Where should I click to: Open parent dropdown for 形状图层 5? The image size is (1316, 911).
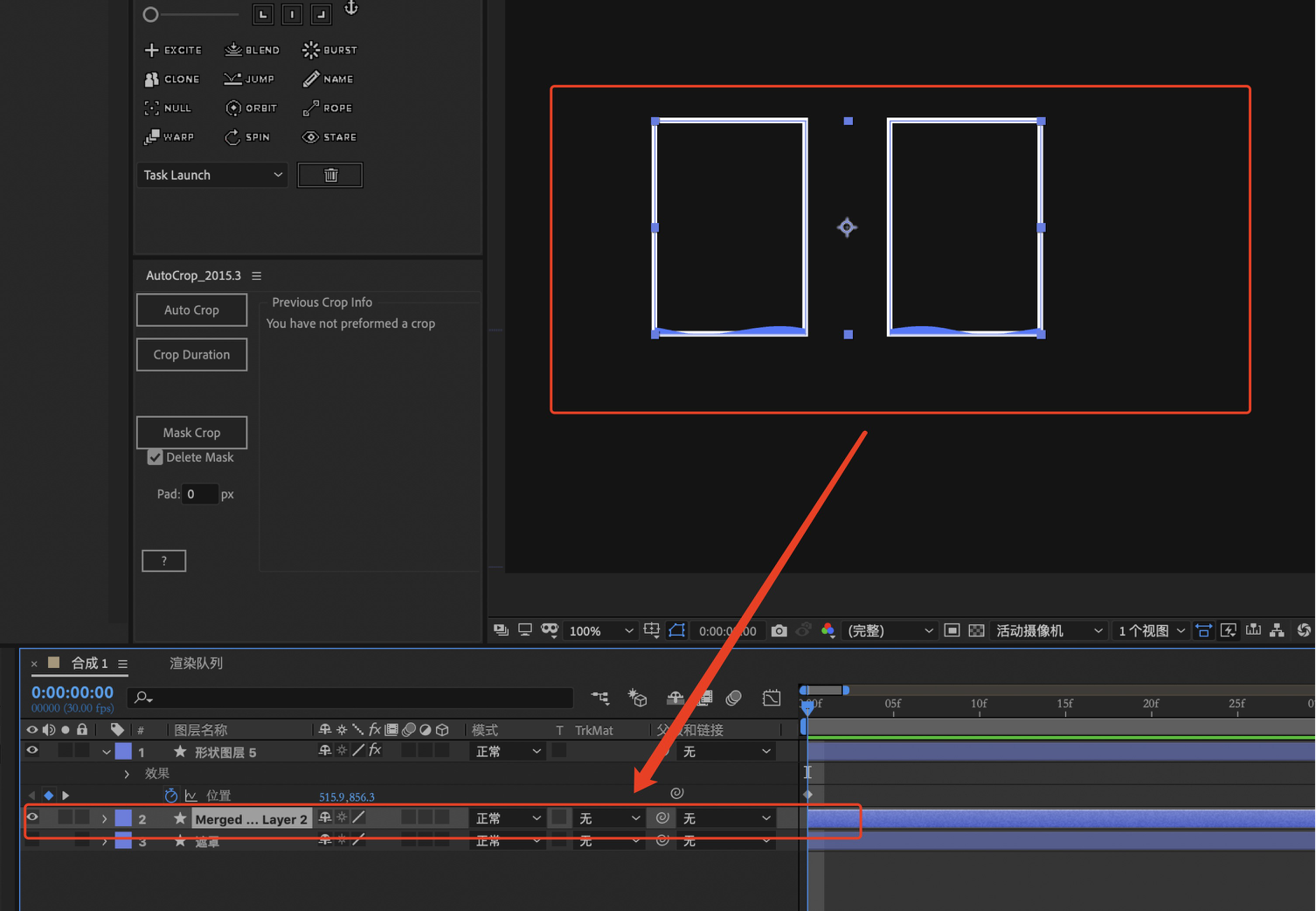click(x=727, y=752)
